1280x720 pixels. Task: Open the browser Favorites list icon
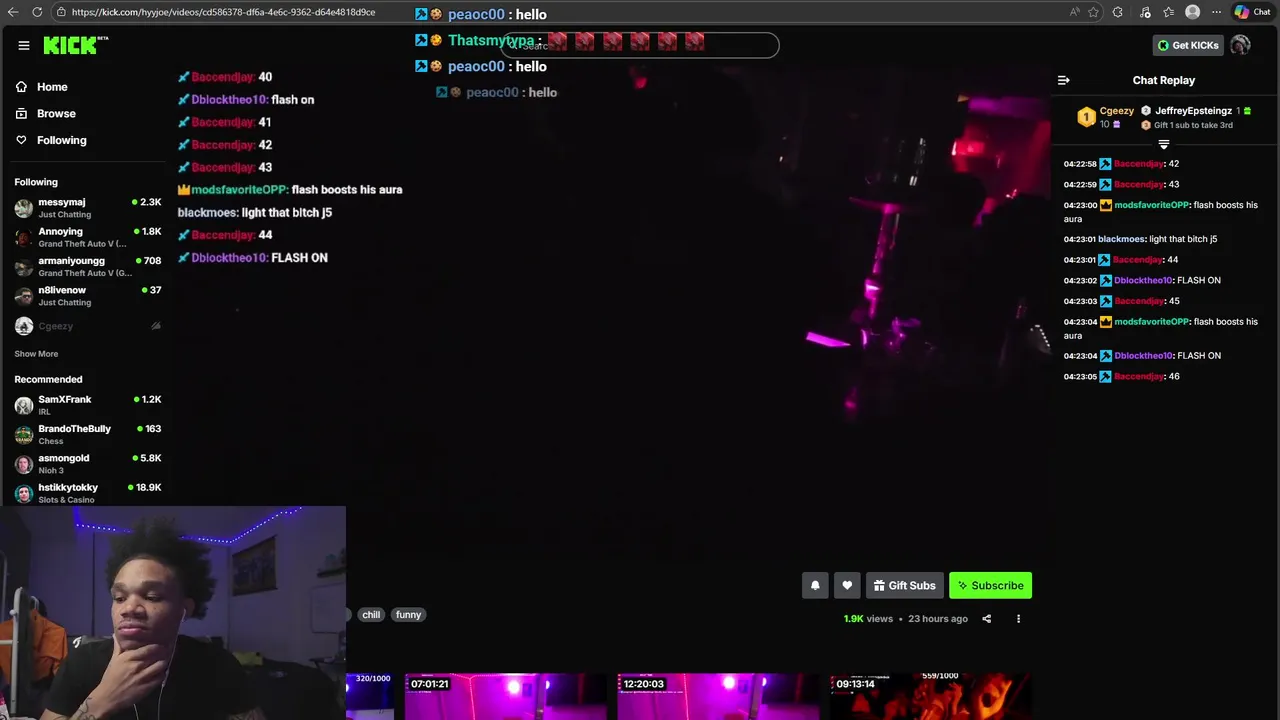click(1169, 12)
